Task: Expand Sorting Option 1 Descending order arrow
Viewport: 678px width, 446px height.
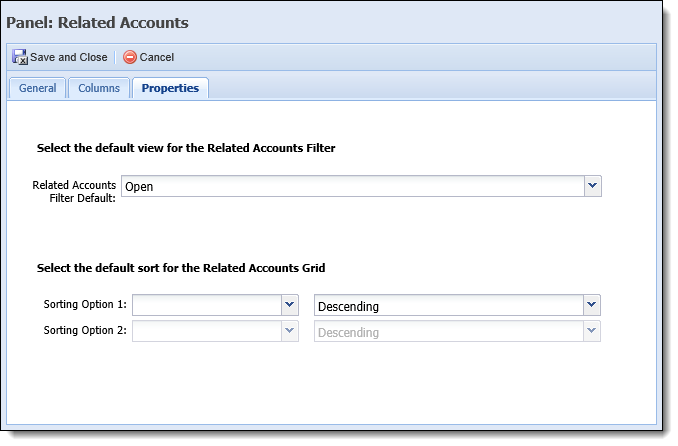Action: (592, 305)
